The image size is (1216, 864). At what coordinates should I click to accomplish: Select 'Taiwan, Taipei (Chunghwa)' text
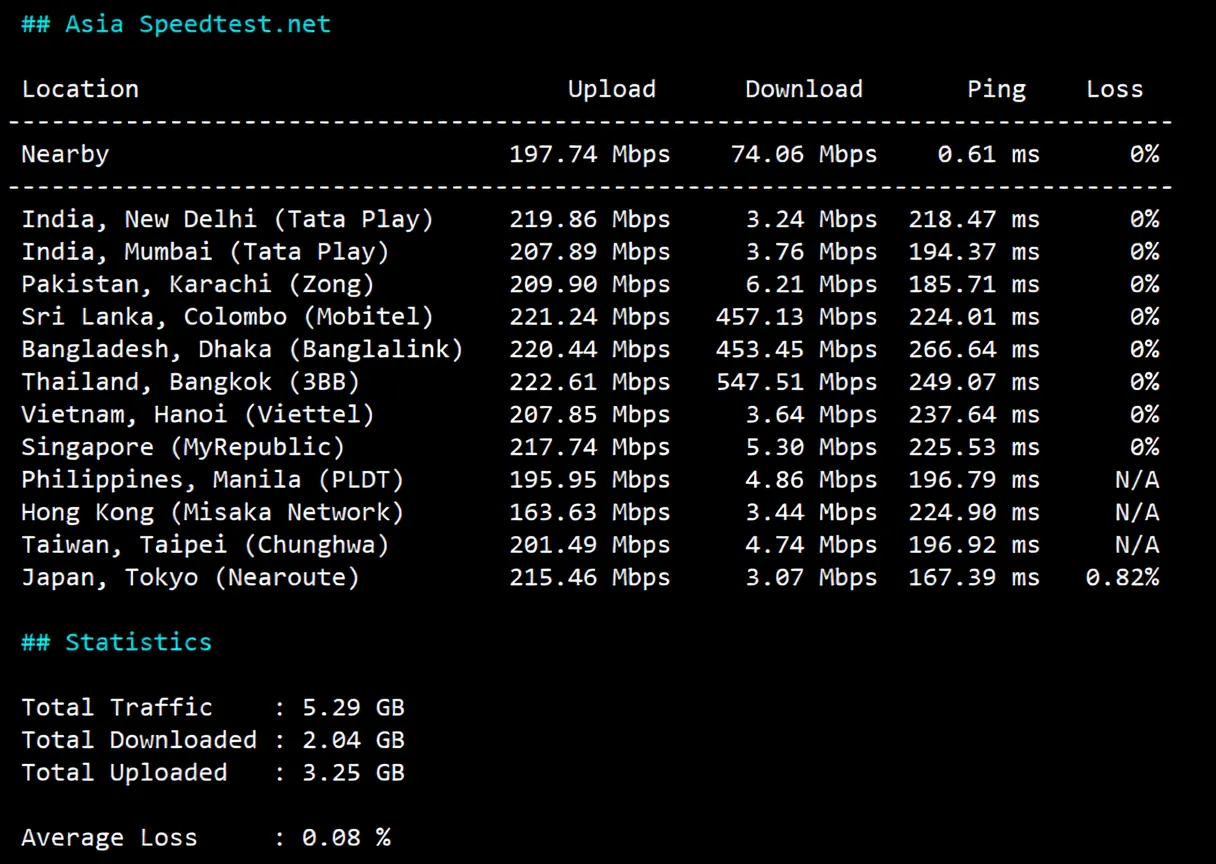pyautogui.click(x=206, y=545)
